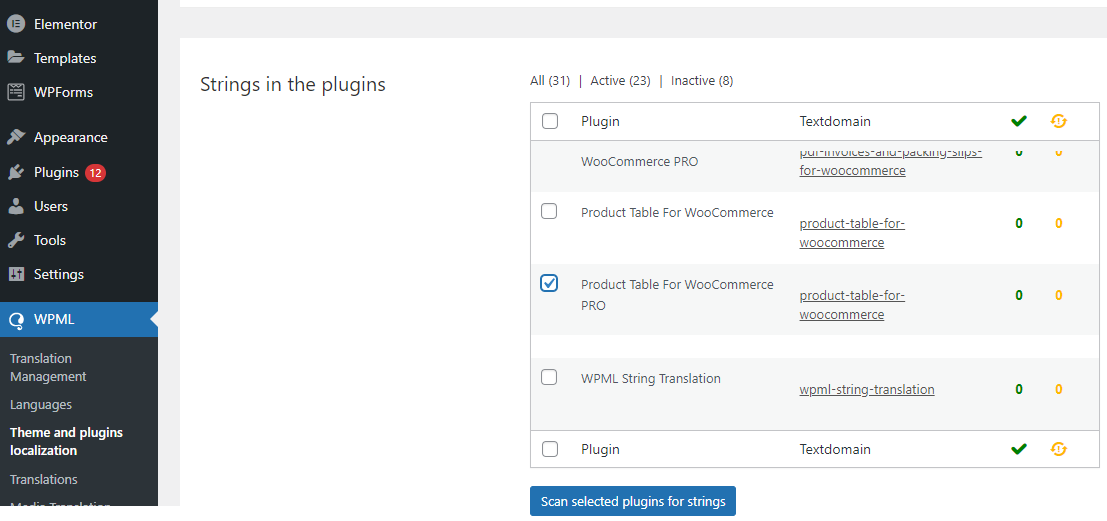The width and height of the screenshot is (1107, 521).
Task: Open the Elementor menu icon
Action: (x=16, y=24)
